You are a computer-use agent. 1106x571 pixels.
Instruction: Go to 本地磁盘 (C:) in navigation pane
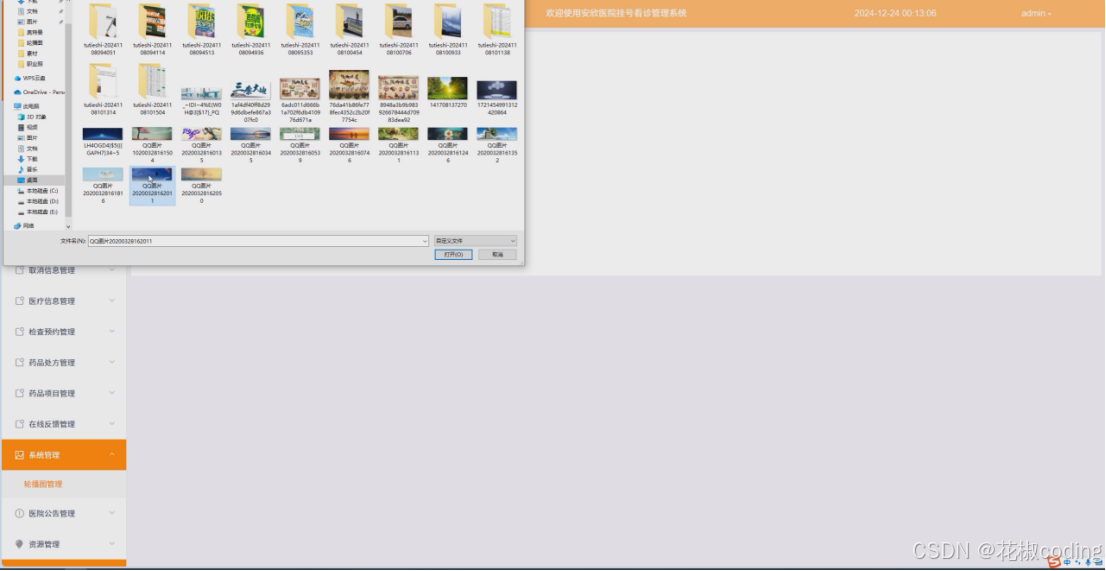point(37,191)
